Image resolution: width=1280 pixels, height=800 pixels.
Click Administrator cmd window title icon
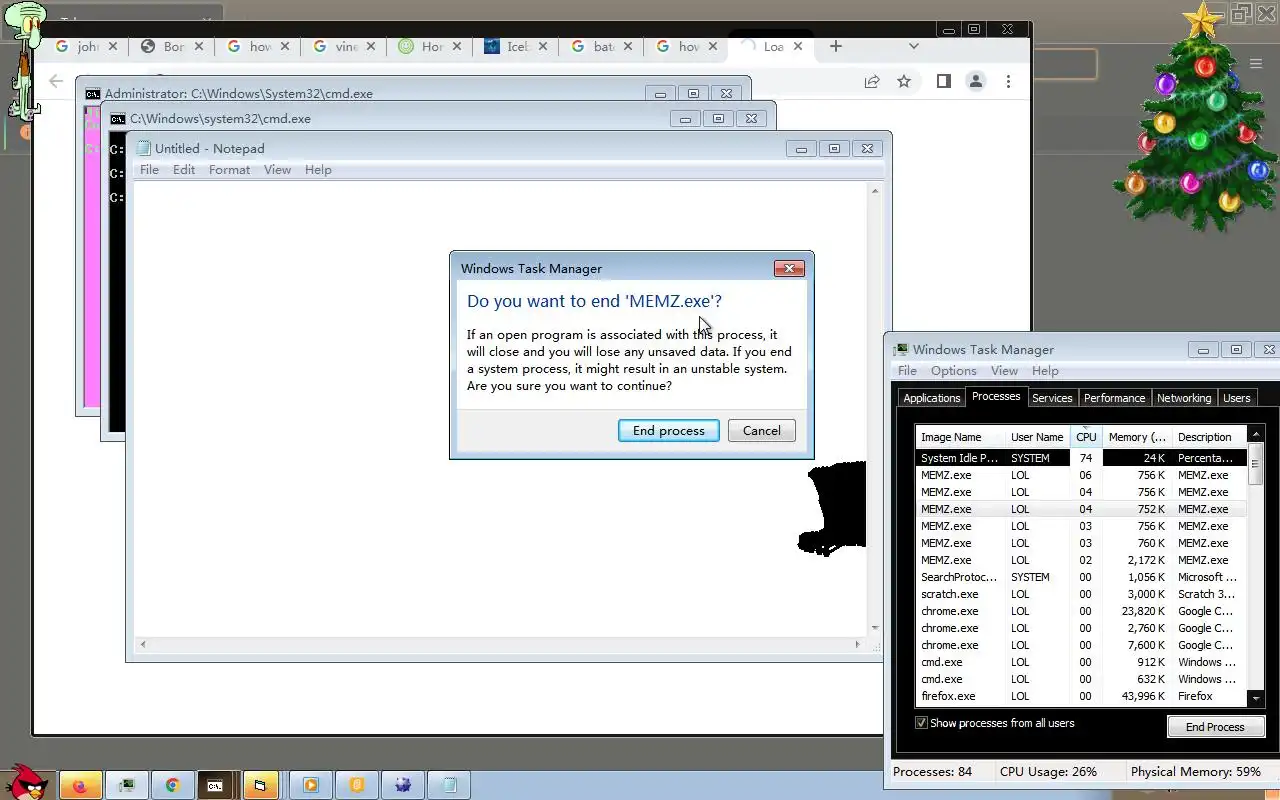coord(93,93)
